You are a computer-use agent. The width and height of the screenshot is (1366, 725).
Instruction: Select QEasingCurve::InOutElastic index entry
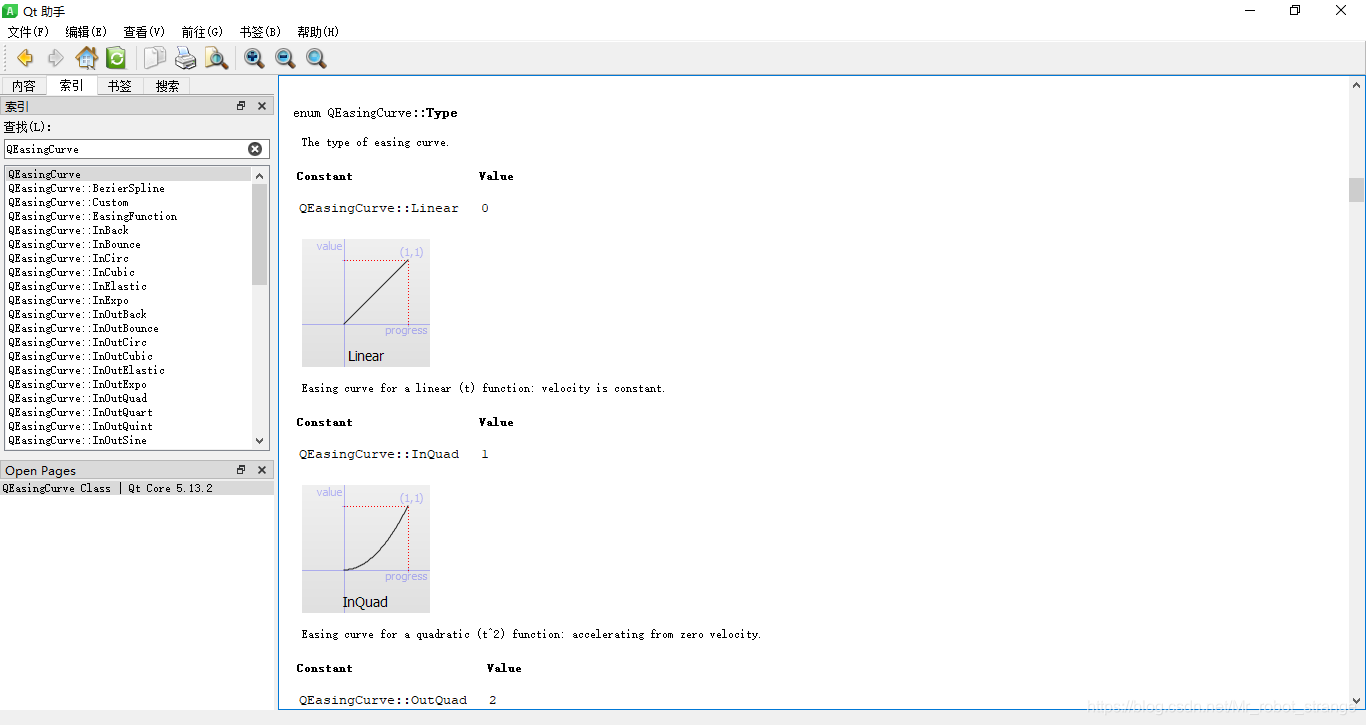click(129, 370)
